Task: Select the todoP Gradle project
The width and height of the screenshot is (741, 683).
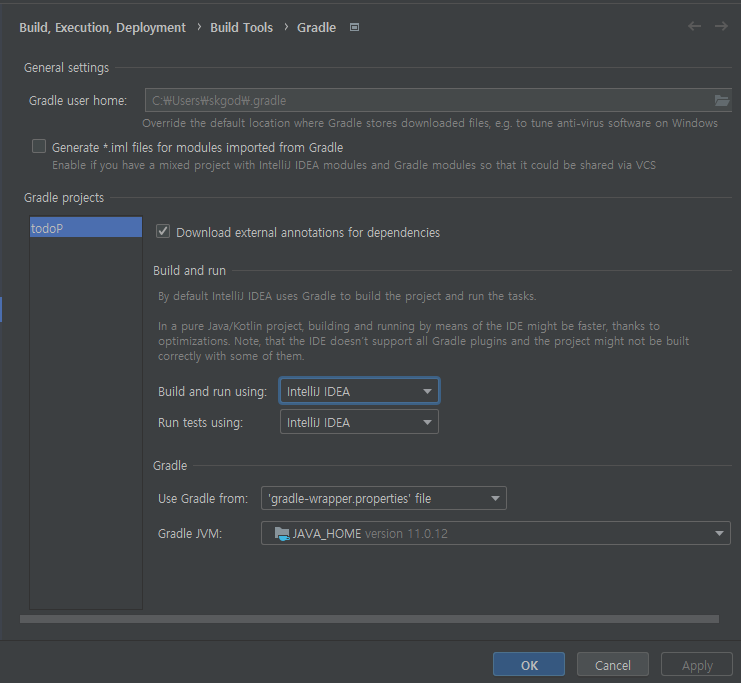Action: pos(86,228)
